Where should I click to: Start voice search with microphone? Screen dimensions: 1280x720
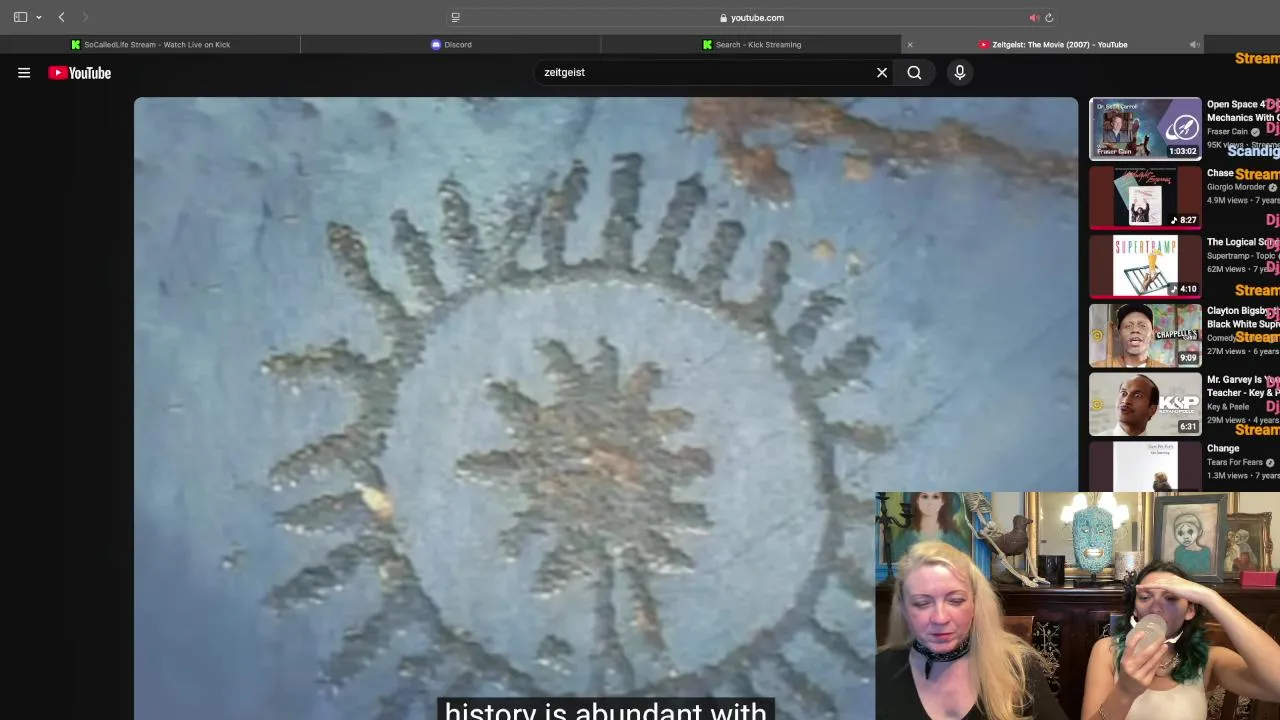[959, 73]
